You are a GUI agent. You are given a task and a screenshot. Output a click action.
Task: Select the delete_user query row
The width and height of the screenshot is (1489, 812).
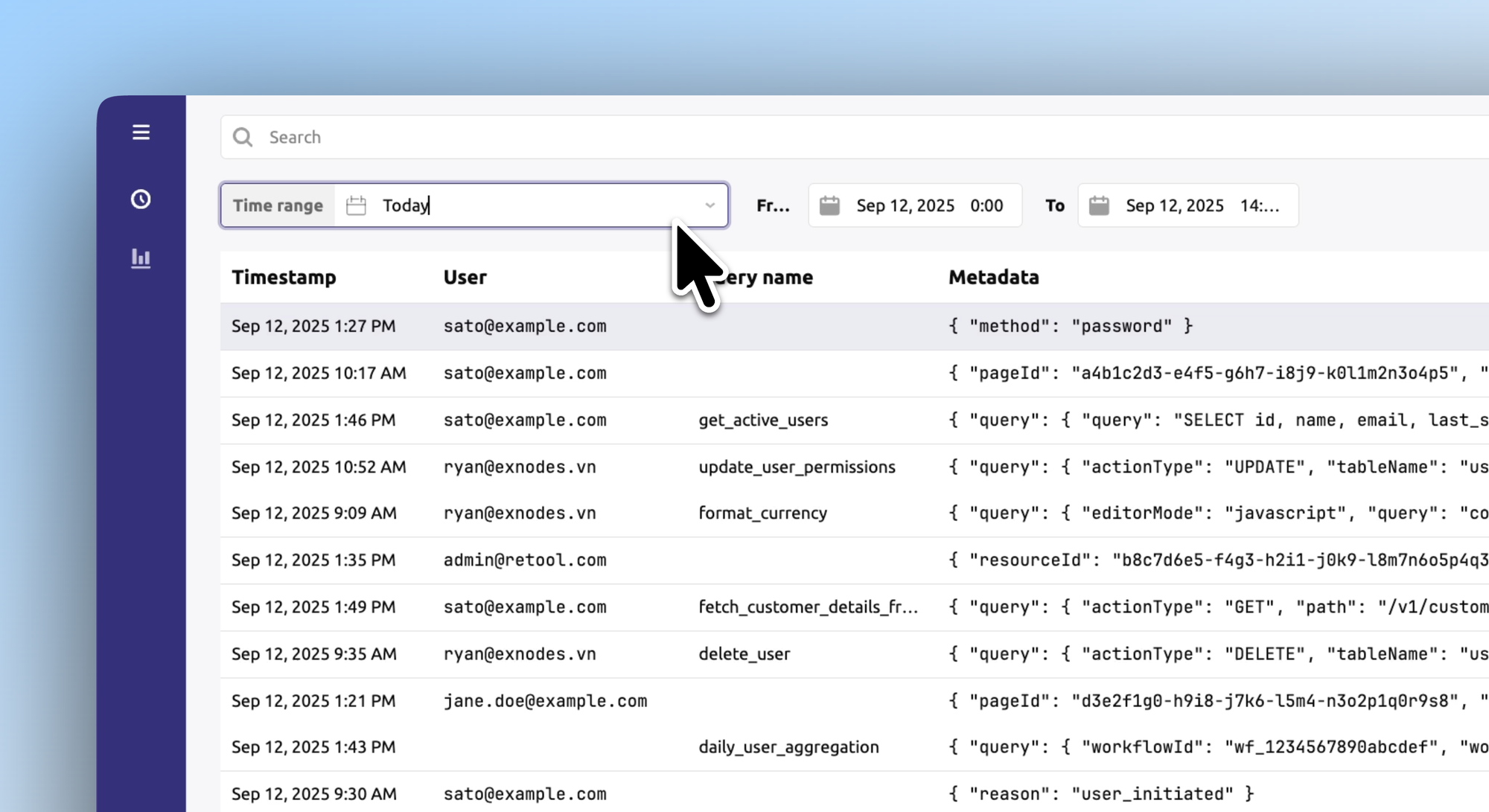point(744,653)
